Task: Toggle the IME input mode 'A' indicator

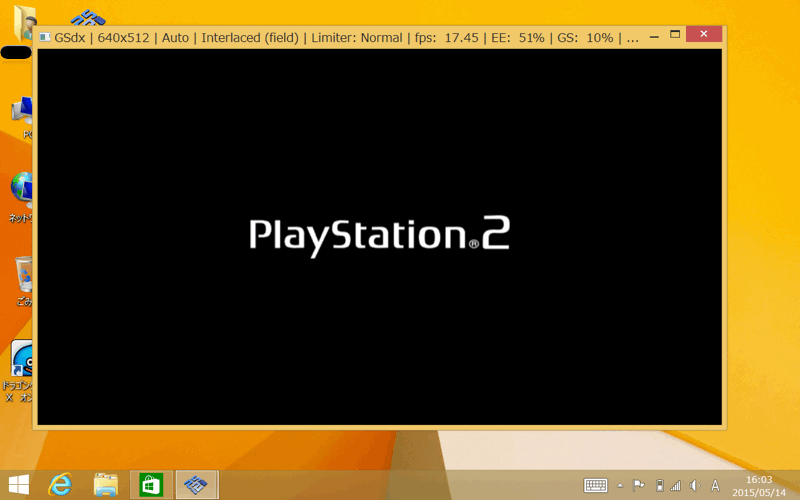Action: click(715, 485)
